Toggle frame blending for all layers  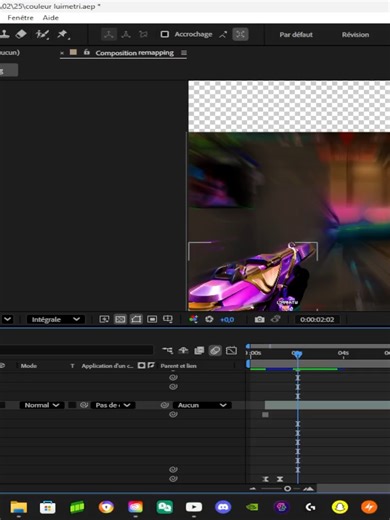point(199,350)
